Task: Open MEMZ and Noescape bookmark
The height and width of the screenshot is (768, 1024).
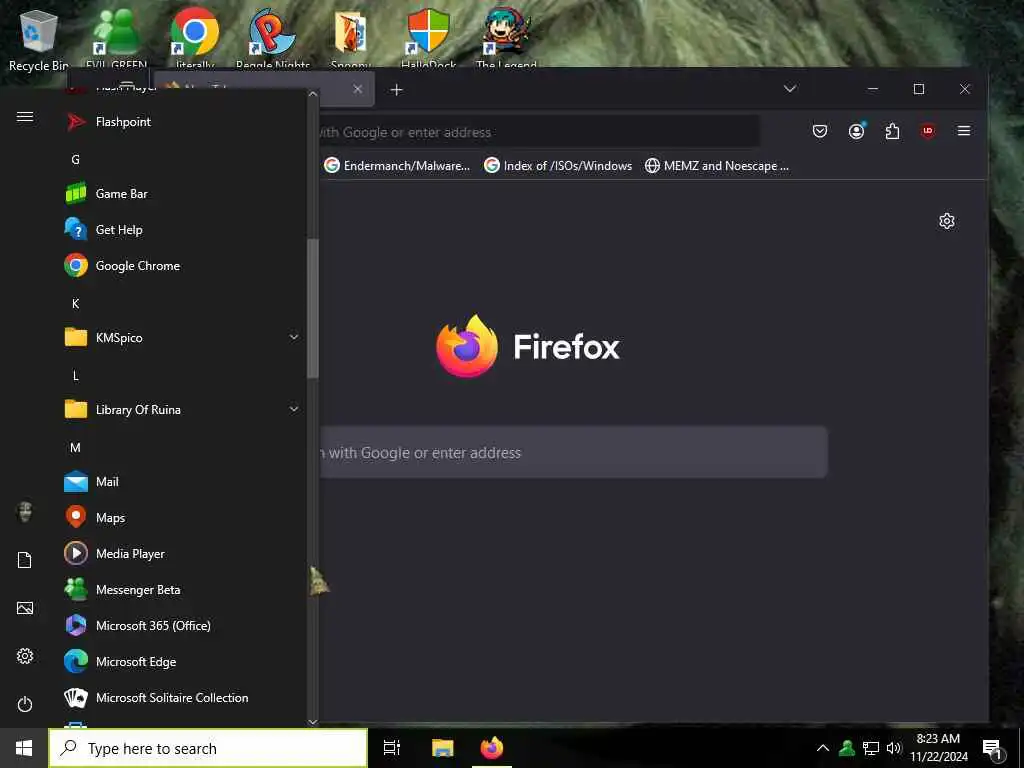Action: point(716,166)
